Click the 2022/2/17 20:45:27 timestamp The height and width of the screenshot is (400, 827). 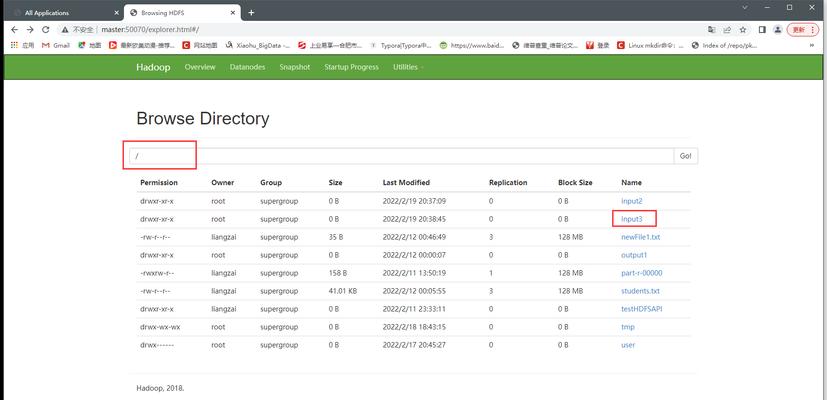(415, 345)
